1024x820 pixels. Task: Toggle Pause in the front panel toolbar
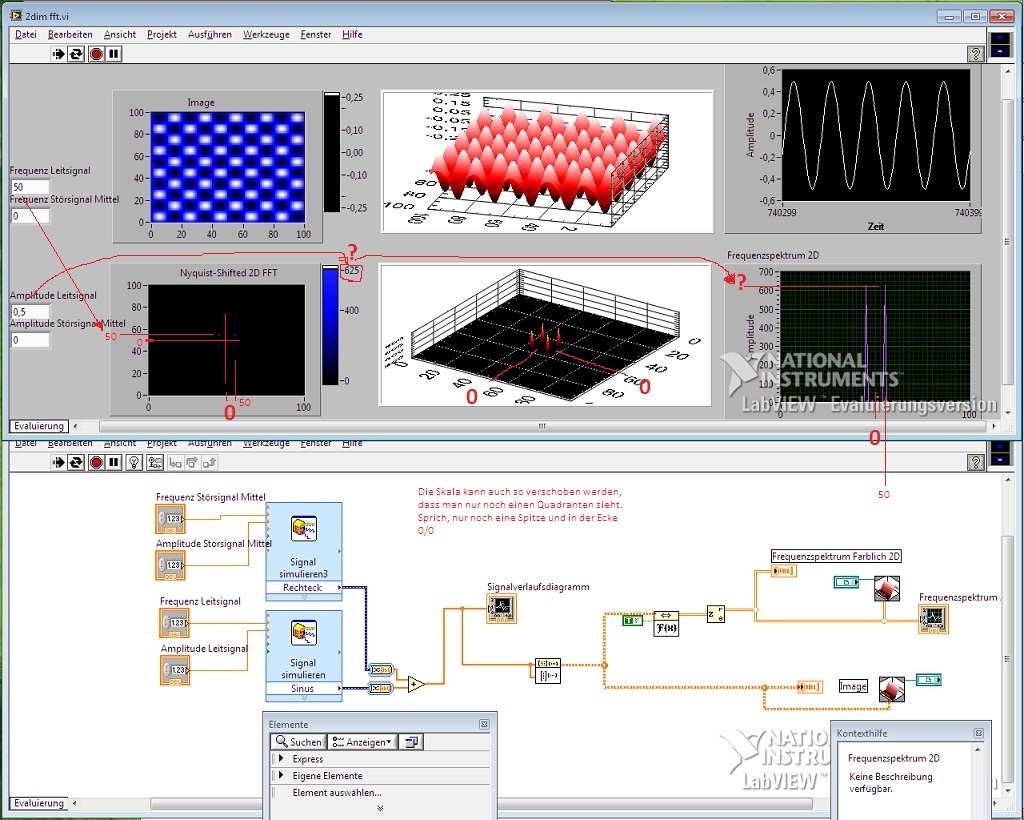[114, 54]
